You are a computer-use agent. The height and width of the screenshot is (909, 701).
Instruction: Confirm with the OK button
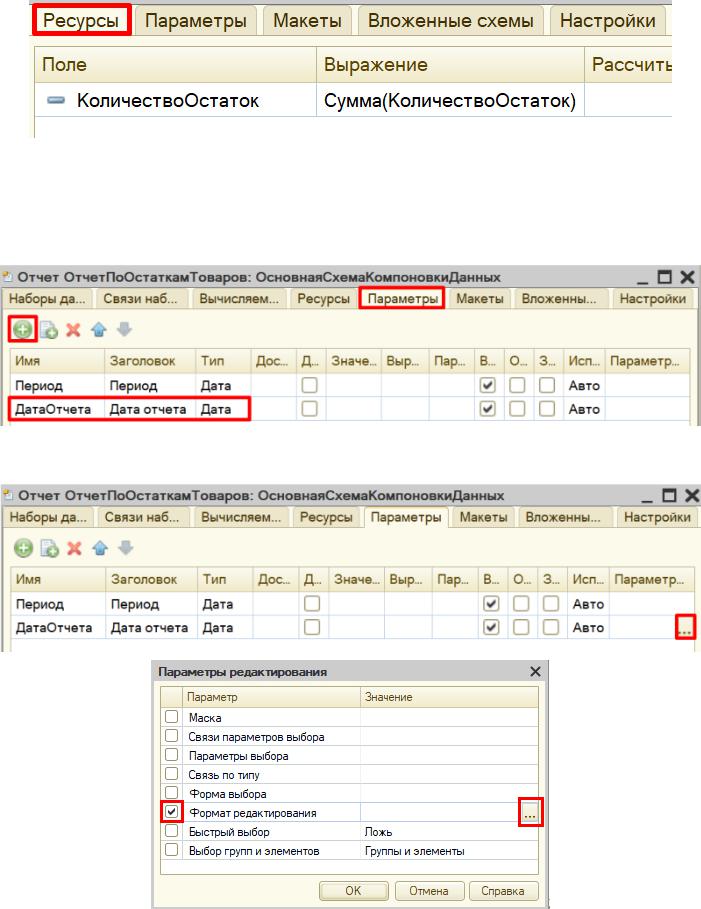(353, 890)
